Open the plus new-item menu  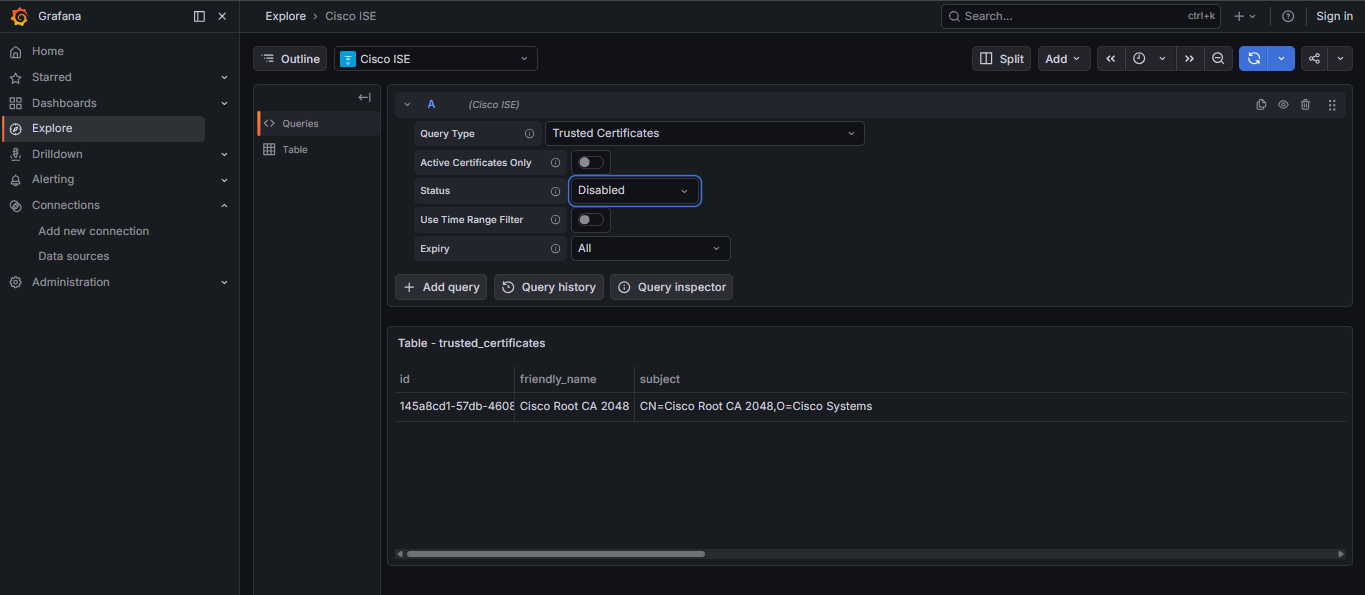1244,16
